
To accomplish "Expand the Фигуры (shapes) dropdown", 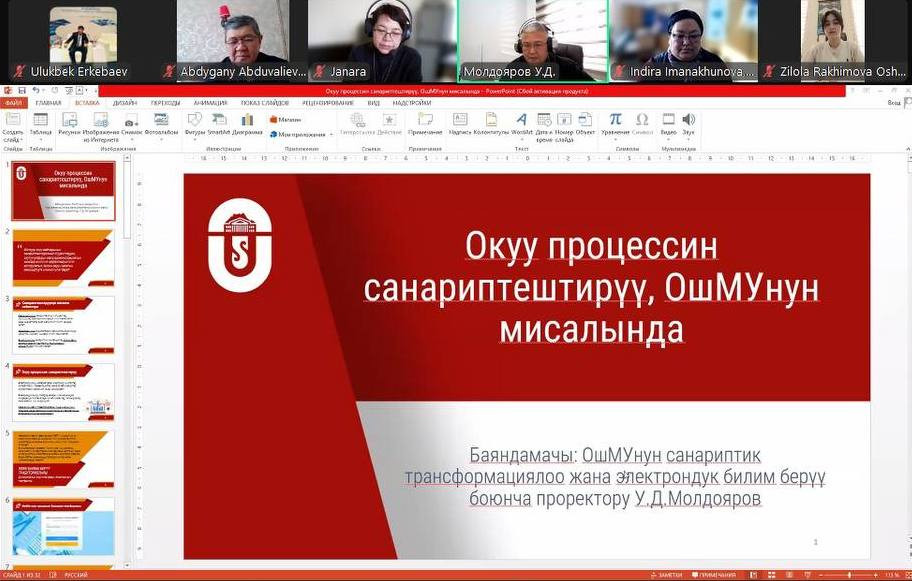I will pyautogui.click(x=194, y=123).
